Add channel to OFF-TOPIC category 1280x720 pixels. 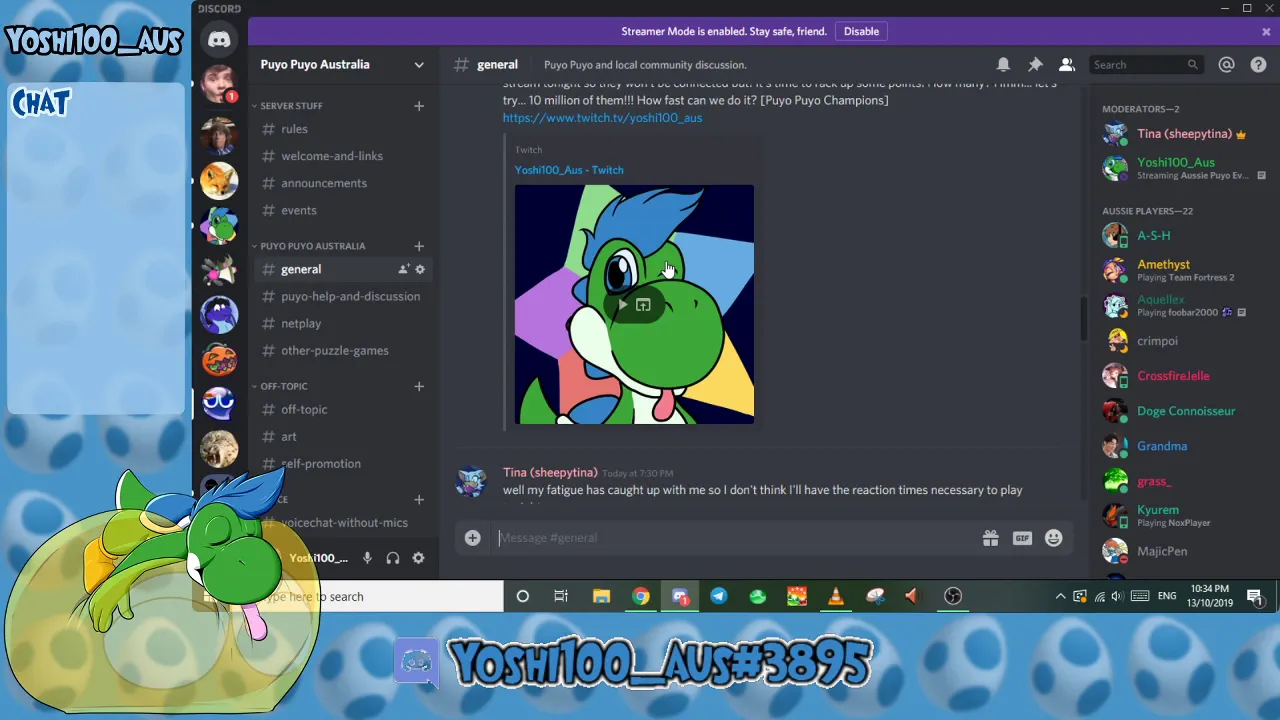pyautogui.click(x=419, y=386)
